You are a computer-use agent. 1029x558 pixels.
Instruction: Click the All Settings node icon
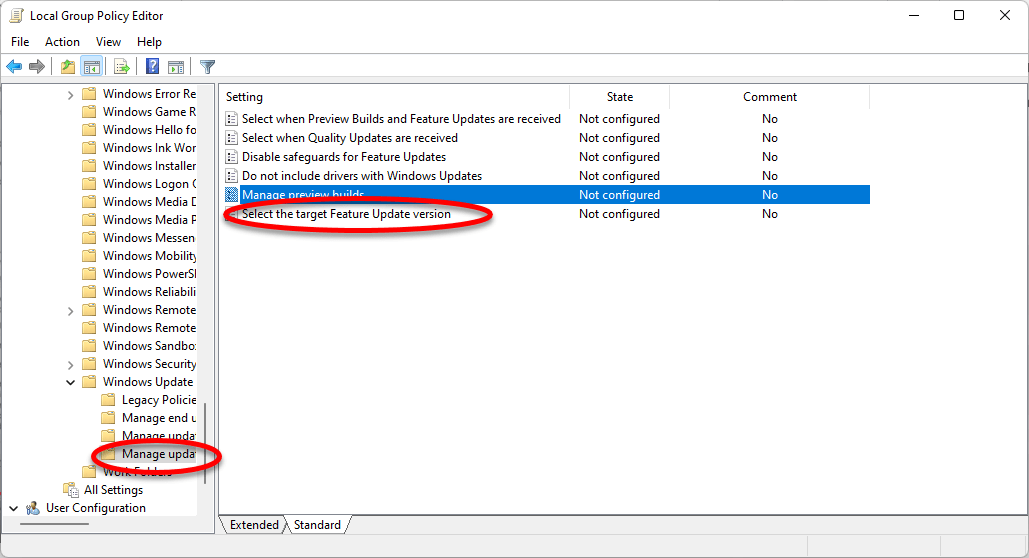pos(71,490)
